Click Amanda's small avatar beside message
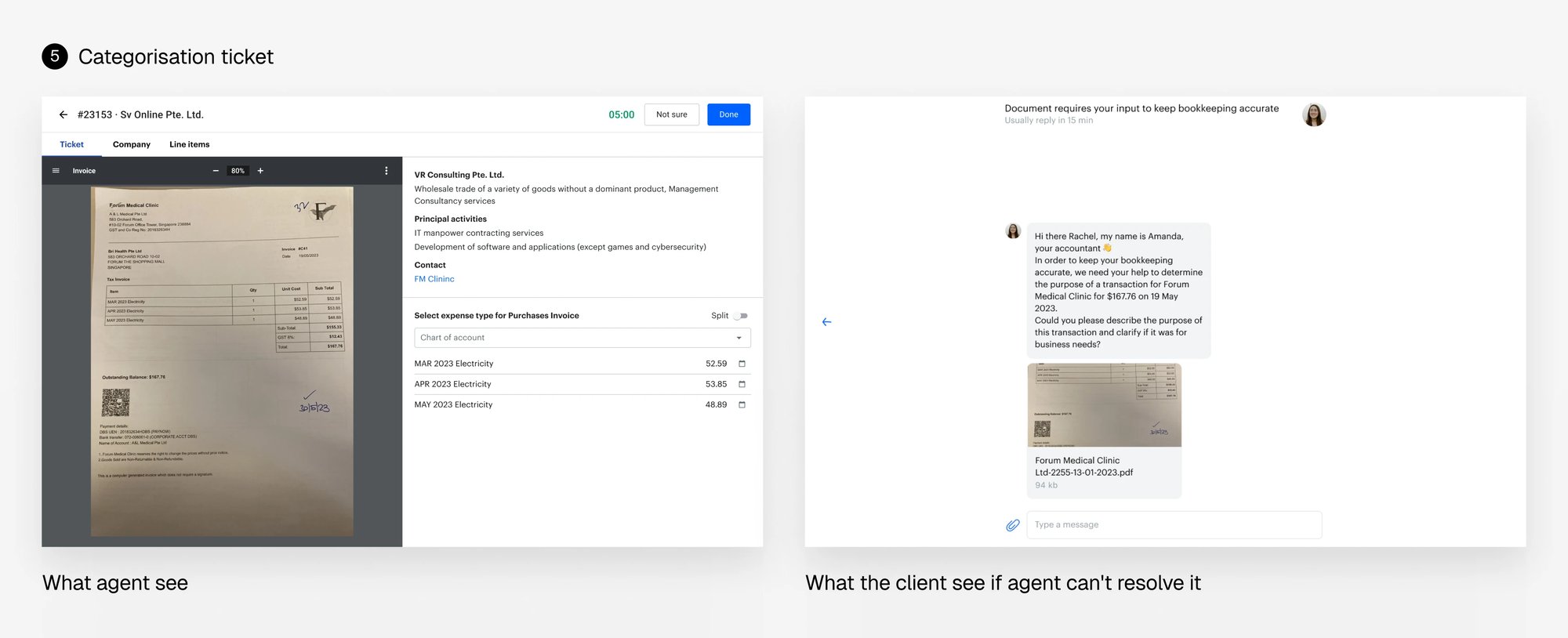 point(1013,231)
